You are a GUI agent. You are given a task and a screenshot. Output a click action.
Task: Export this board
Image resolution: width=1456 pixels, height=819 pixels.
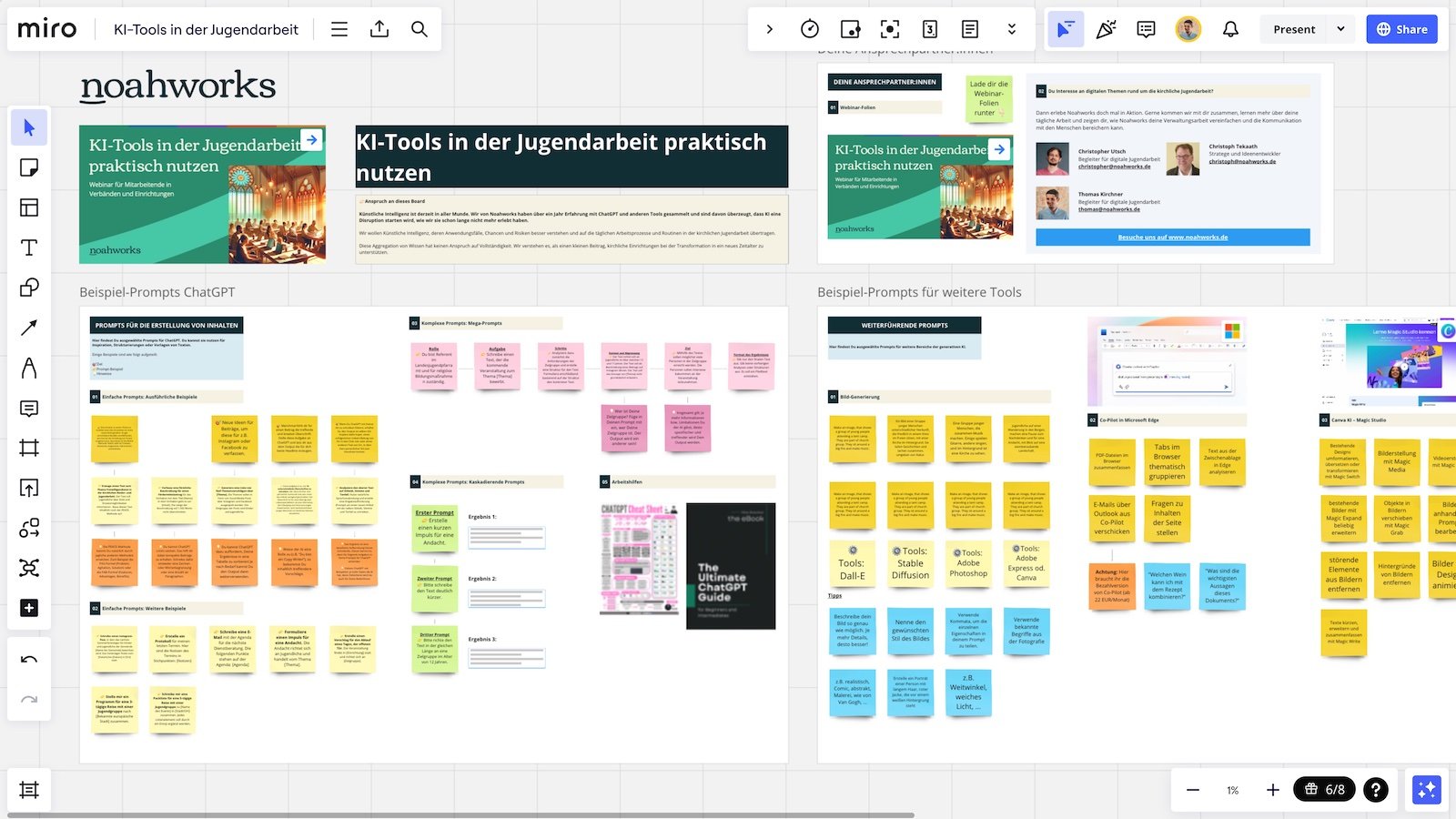(379, 29)
